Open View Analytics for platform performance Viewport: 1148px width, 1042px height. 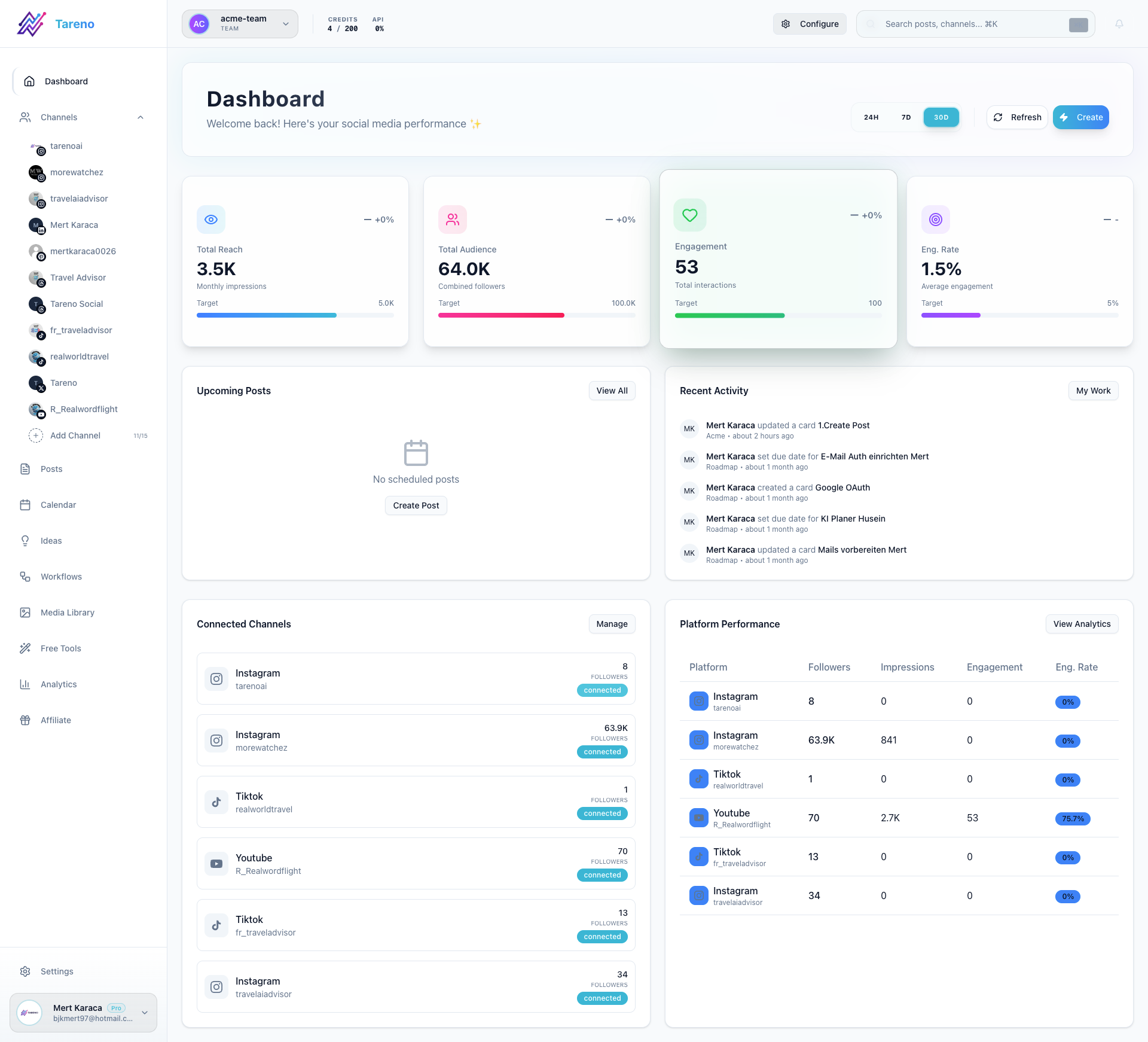[1082, 624]
